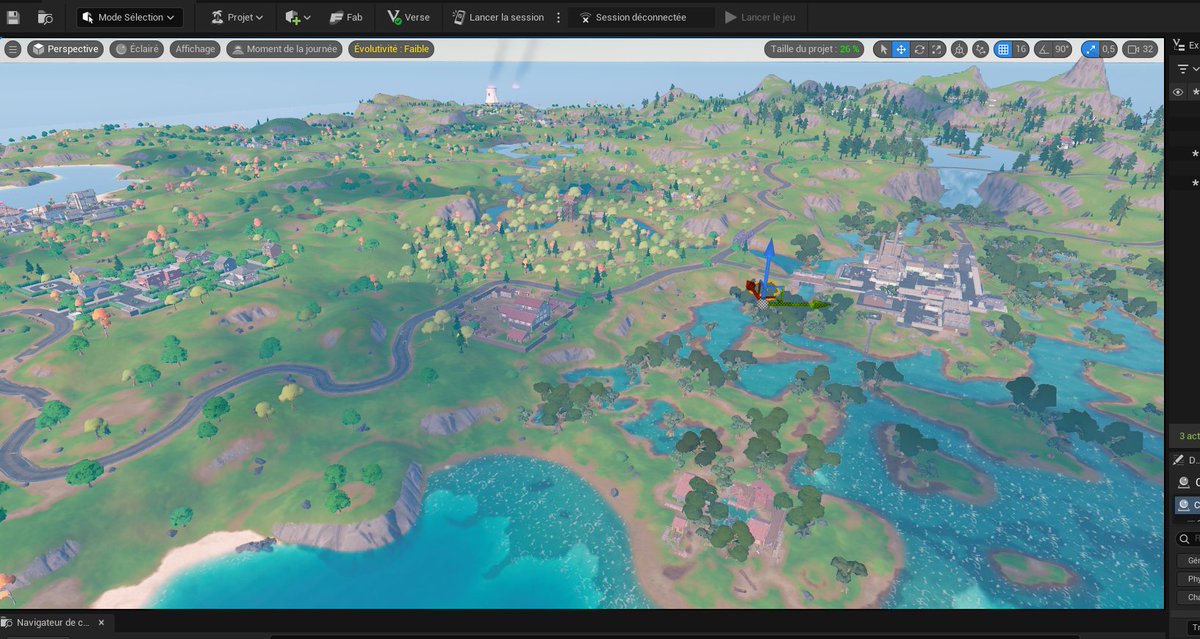Click the Outliner panel Verse icon tab
This screenshot has width=1200, height=639.
(1181, 45)
